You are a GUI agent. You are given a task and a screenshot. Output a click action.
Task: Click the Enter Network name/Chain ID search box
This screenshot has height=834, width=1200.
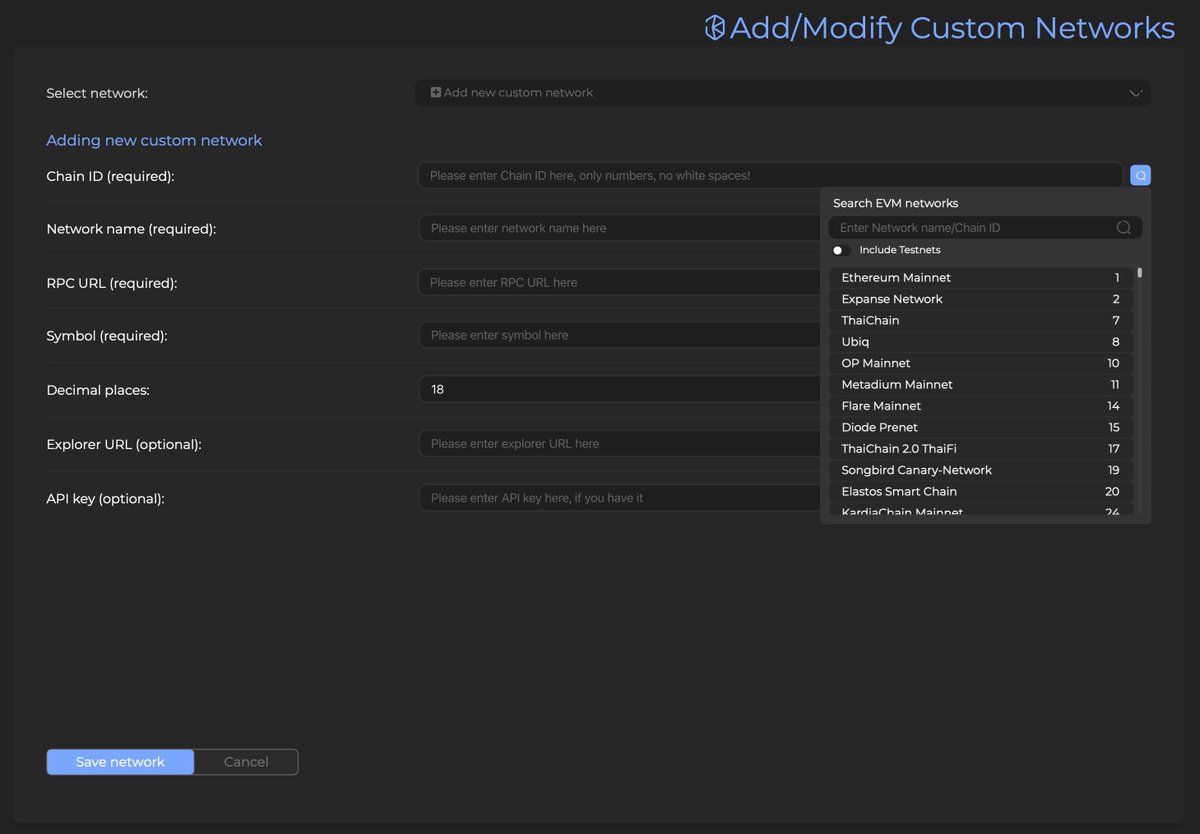985,228
